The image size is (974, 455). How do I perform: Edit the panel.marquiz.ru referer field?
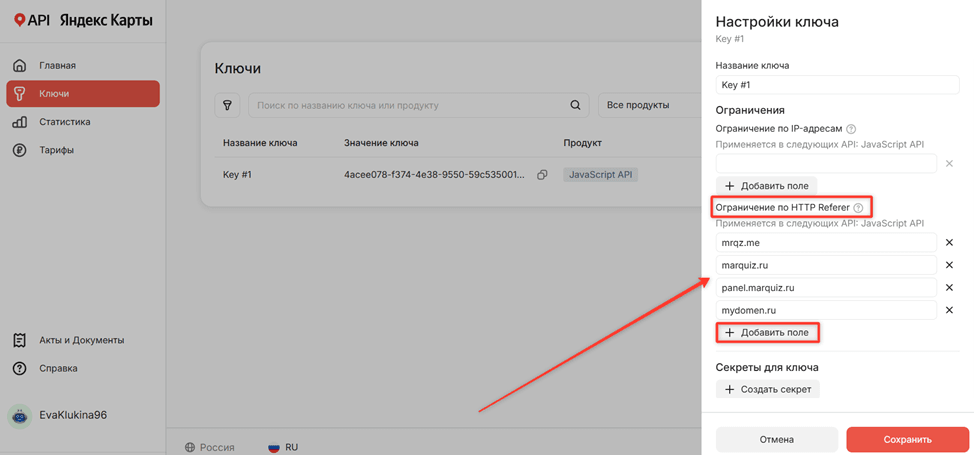coord(826,288)
